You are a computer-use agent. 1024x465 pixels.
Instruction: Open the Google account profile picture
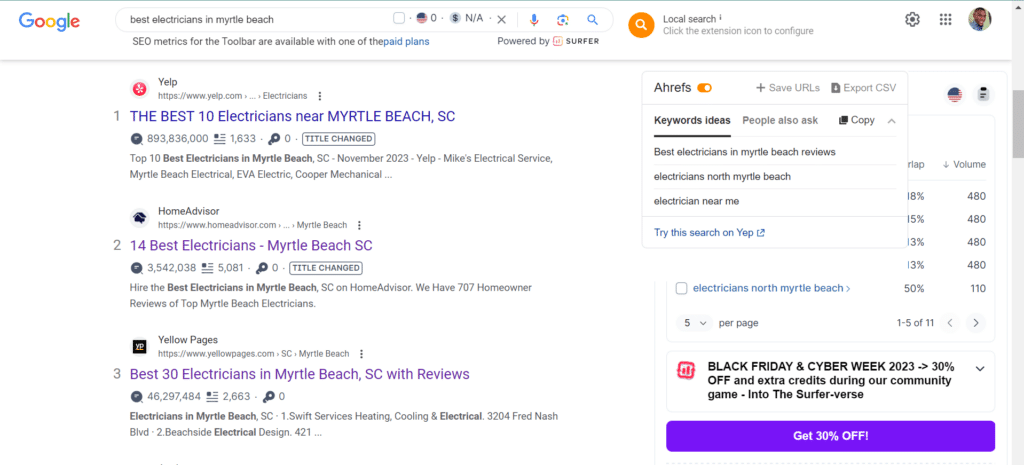click(x=980, y=19)
